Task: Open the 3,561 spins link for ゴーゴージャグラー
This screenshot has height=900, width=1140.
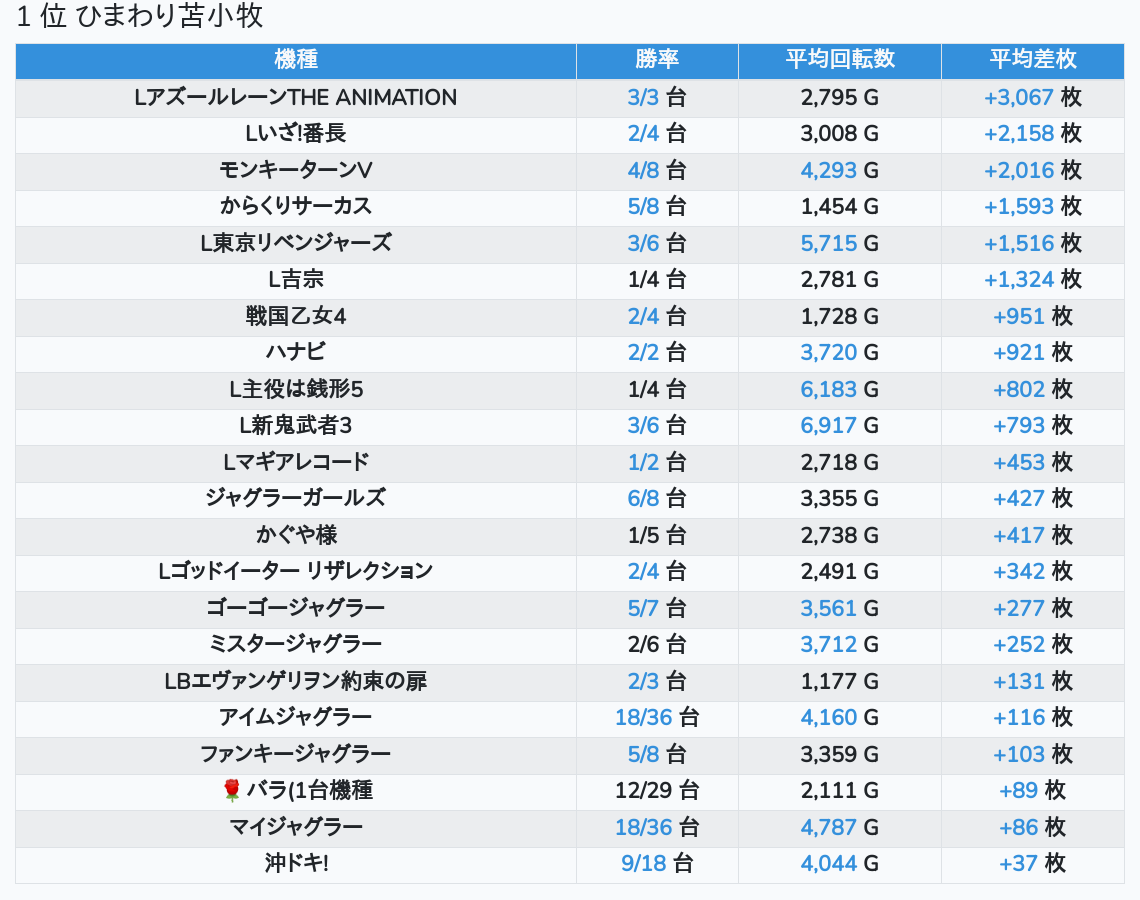Action: (829, 609)
